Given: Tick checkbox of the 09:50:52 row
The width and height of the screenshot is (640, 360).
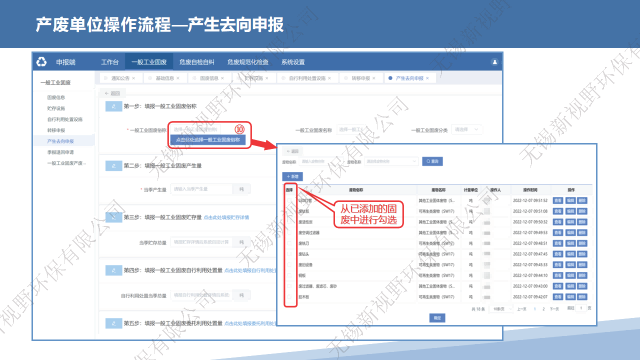Looking at the screenshot, I should [x=290, y=222].
